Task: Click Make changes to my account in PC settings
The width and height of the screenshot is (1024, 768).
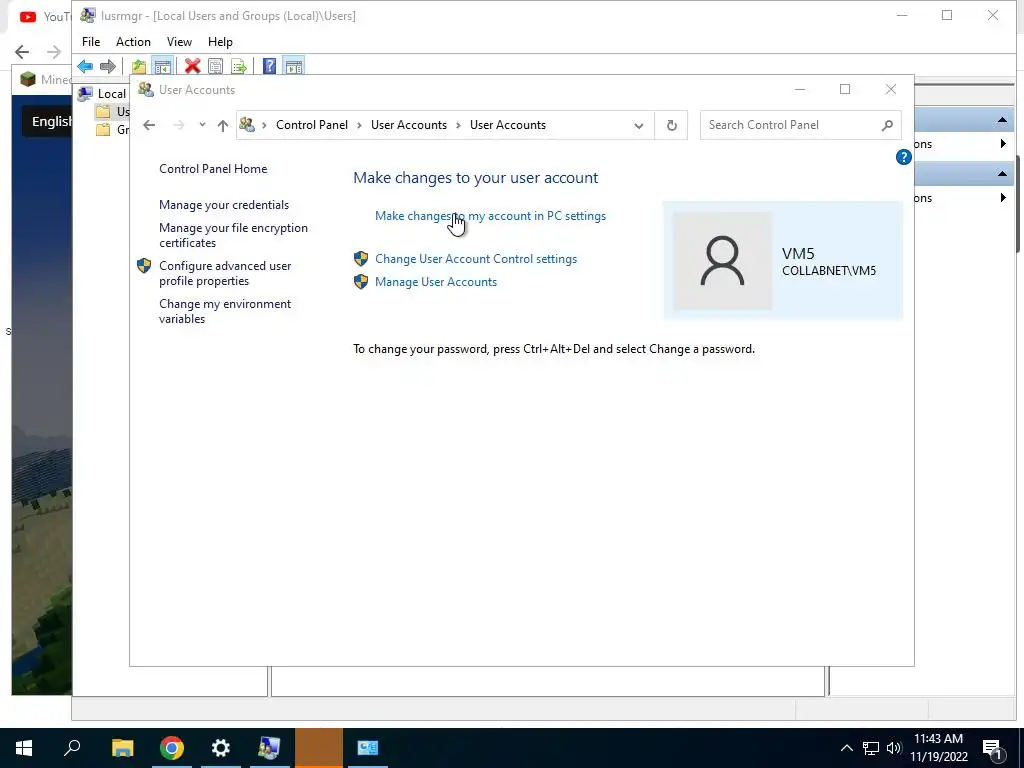Action: pos(490,216)
